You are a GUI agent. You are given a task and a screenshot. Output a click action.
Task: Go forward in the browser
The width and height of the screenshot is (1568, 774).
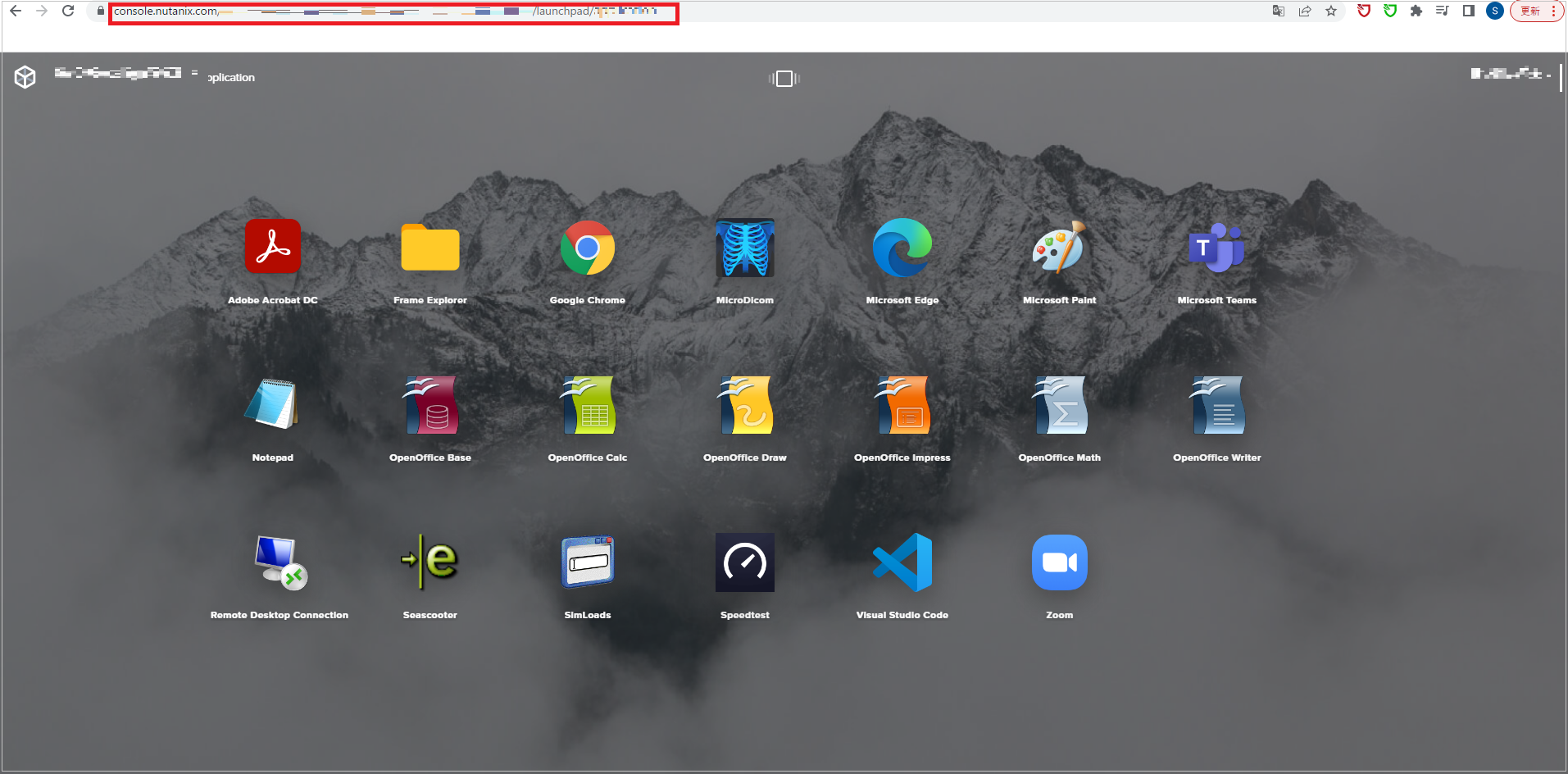pos(42,11)
